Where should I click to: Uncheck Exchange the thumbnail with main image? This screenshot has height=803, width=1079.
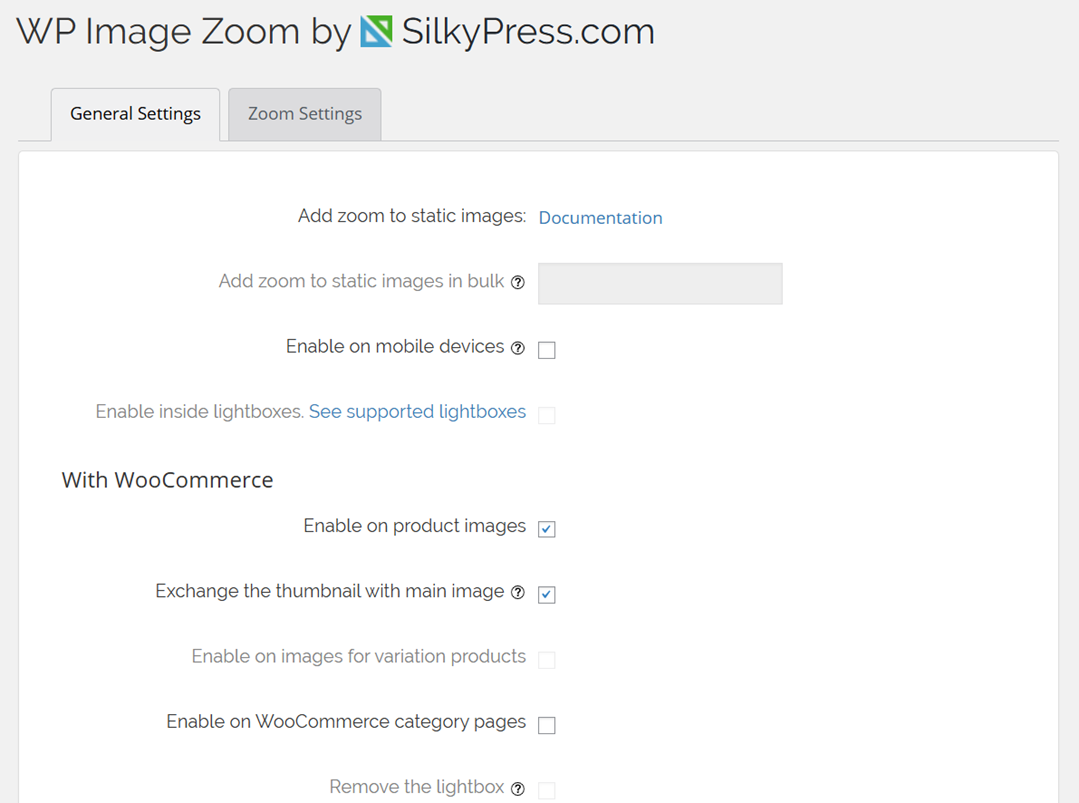[x=547, y=595]
